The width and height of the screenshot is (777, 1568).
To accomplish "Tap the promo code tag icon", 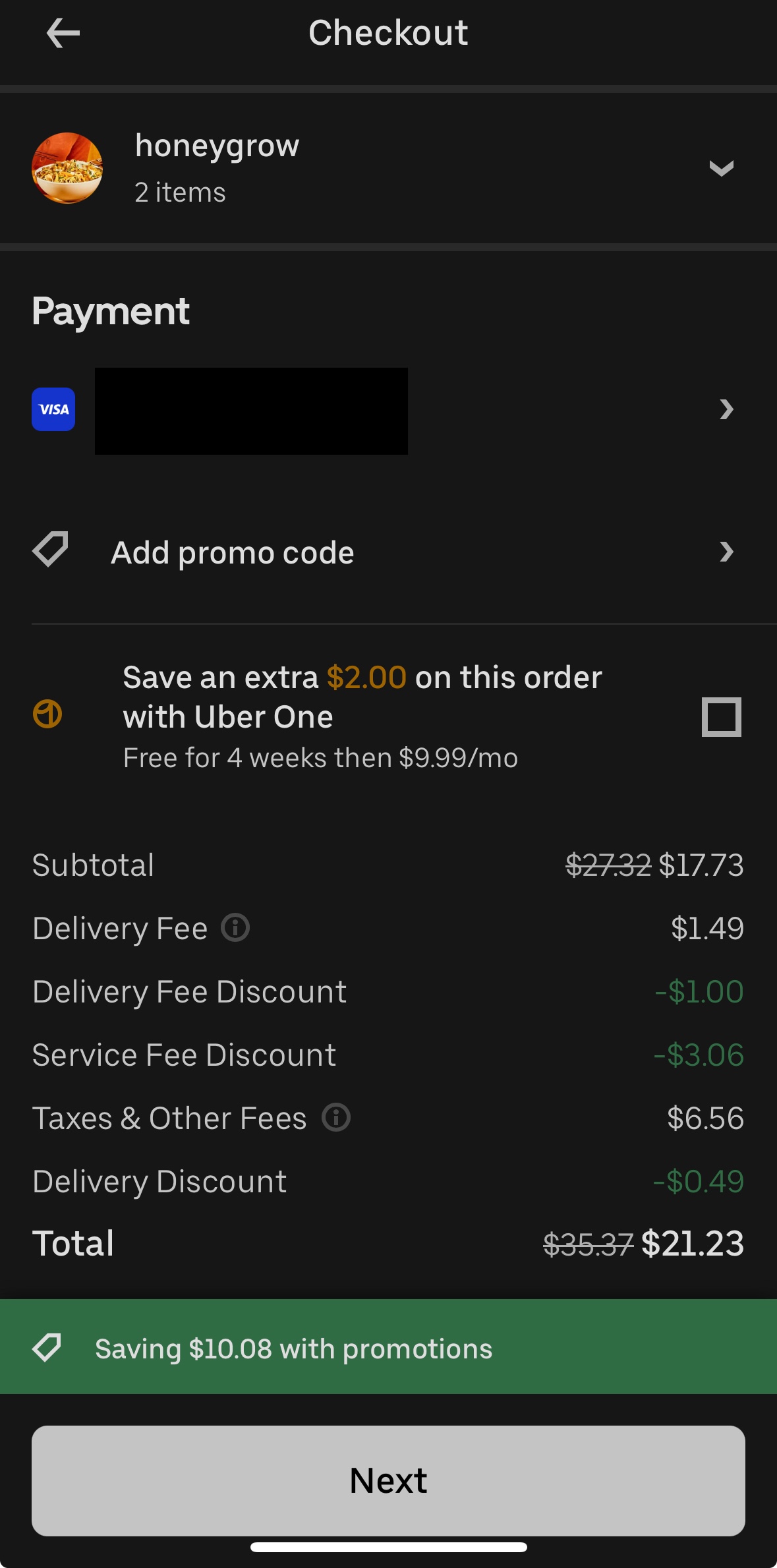I will click(x=51, y=549).
